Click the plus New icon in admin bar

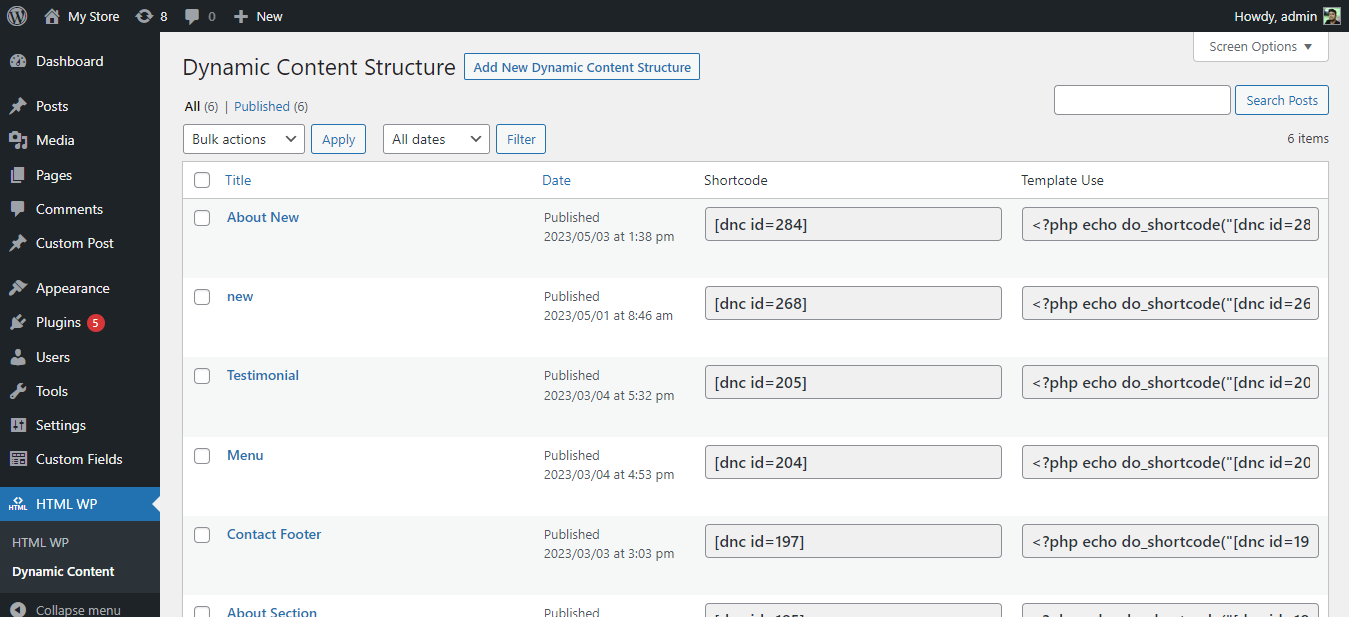240,16
